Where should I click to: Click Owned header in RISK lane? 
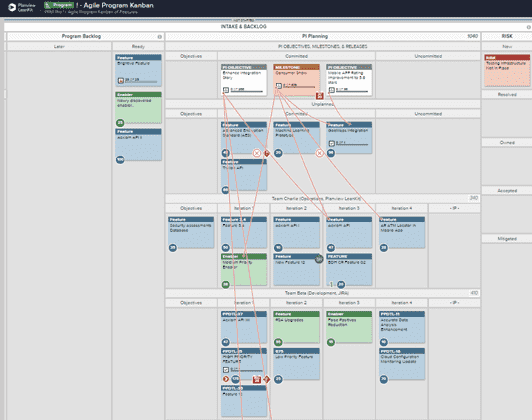[507, 143]
